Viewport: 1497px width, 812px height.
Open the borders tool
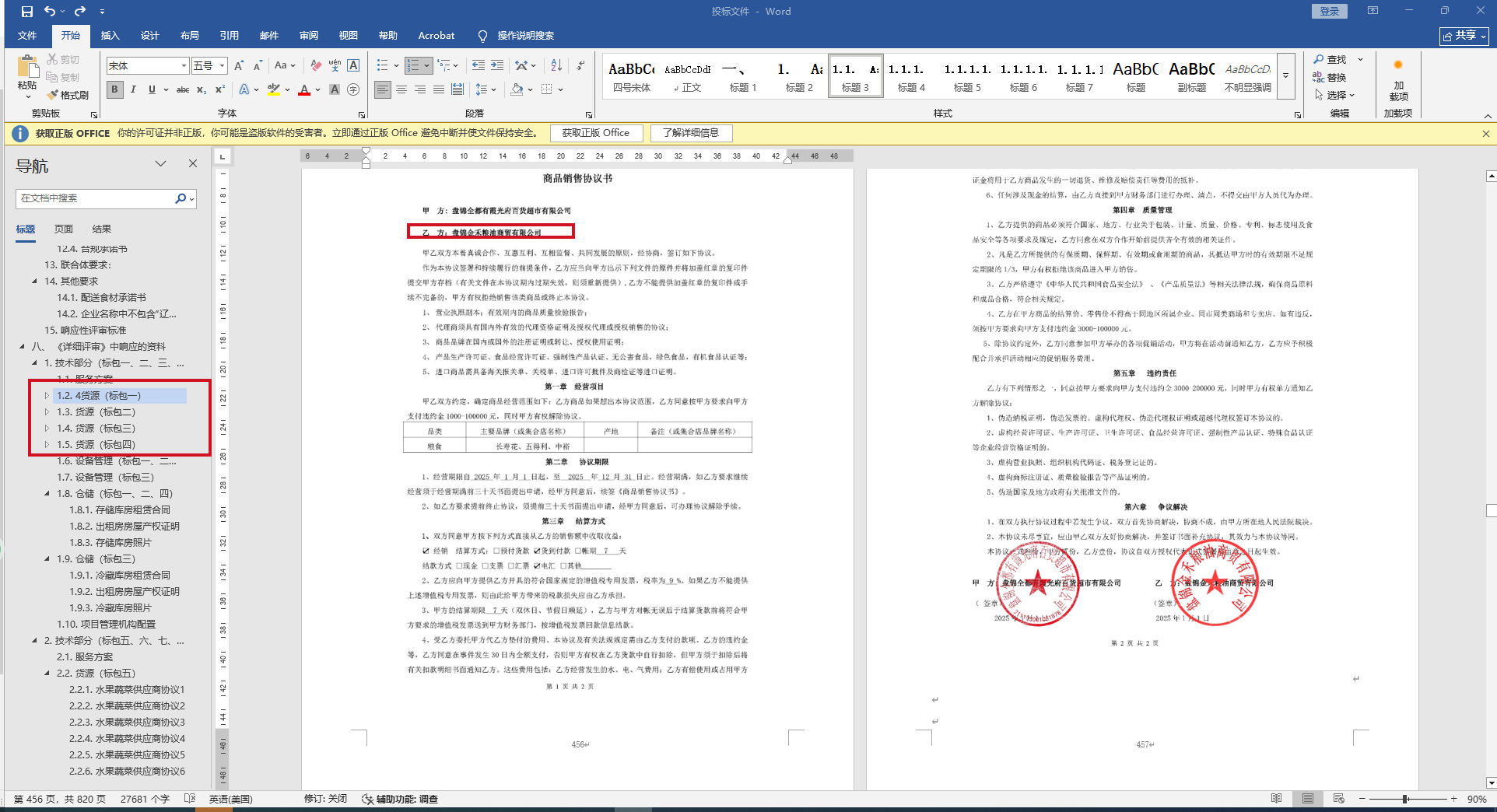point(547,89)
